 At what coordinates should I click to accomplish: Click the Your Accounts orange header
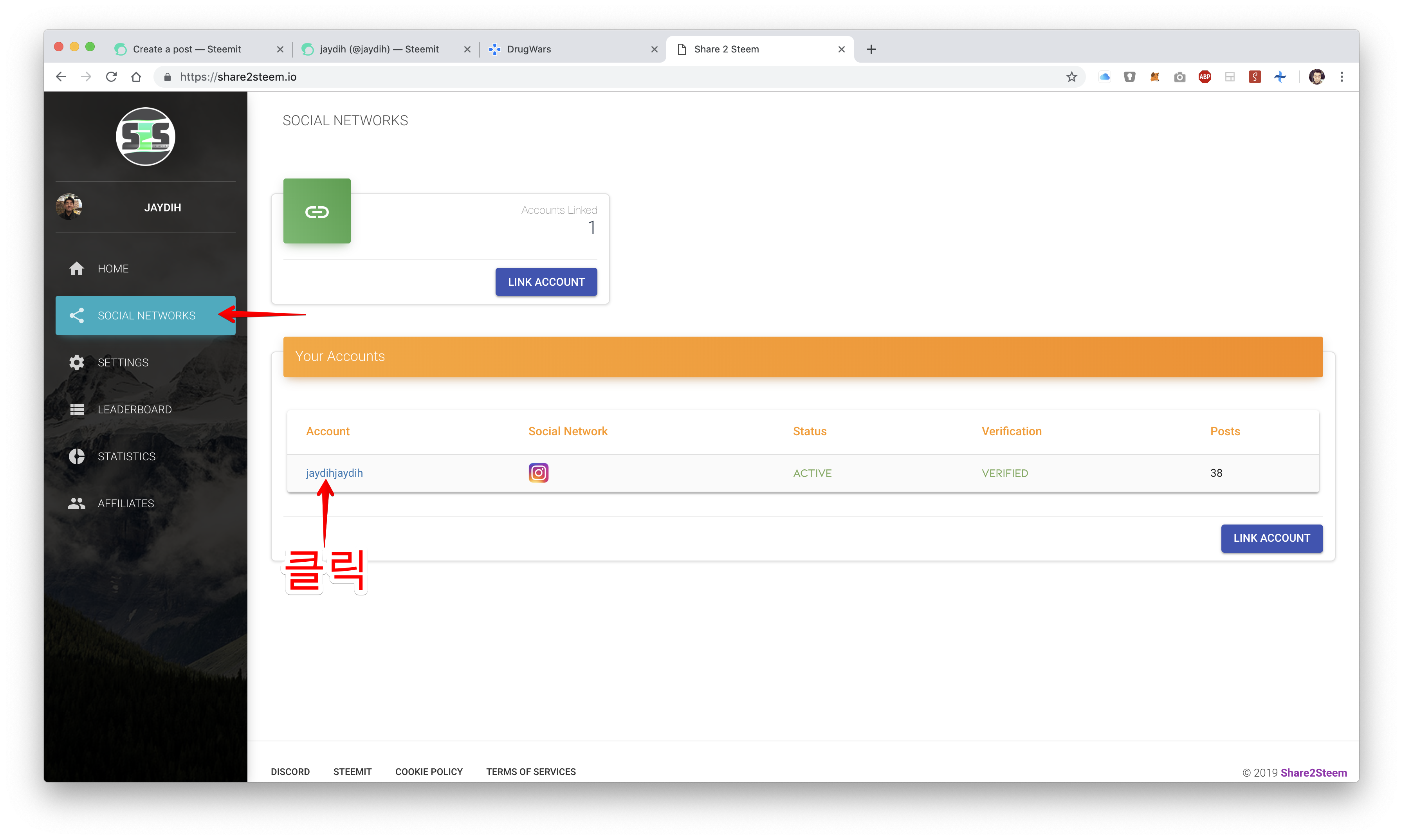click(802, 357)
